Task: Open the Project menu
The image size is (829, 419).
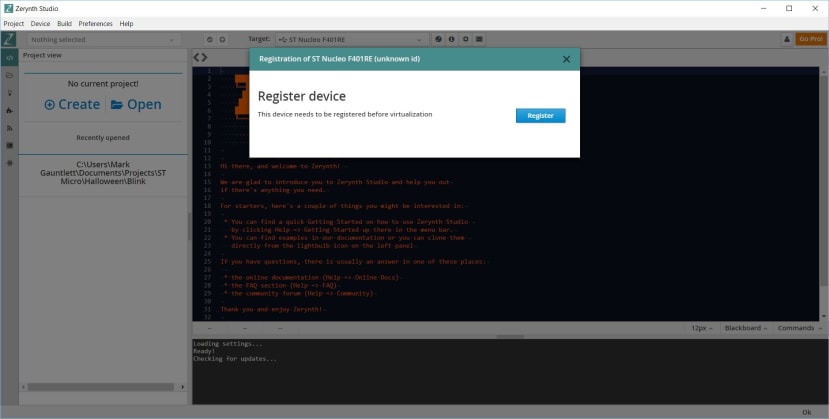Action: click(x=14, y=24)
